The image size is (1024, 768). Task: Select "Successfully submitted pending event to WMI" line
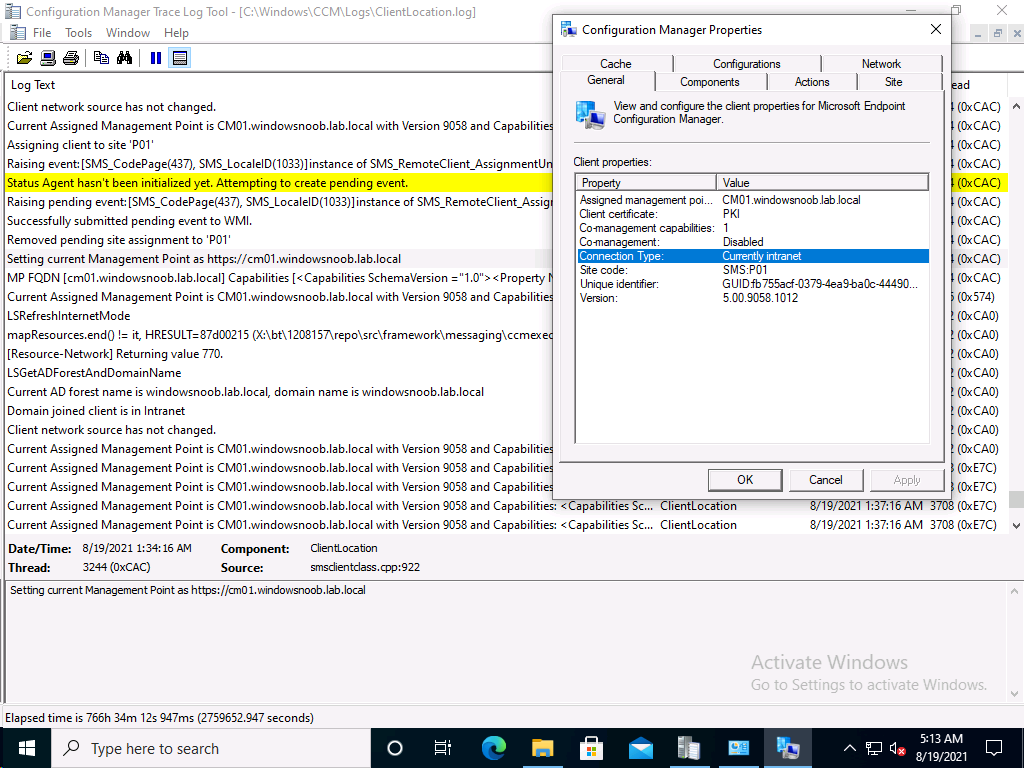(x=279, y=221)
